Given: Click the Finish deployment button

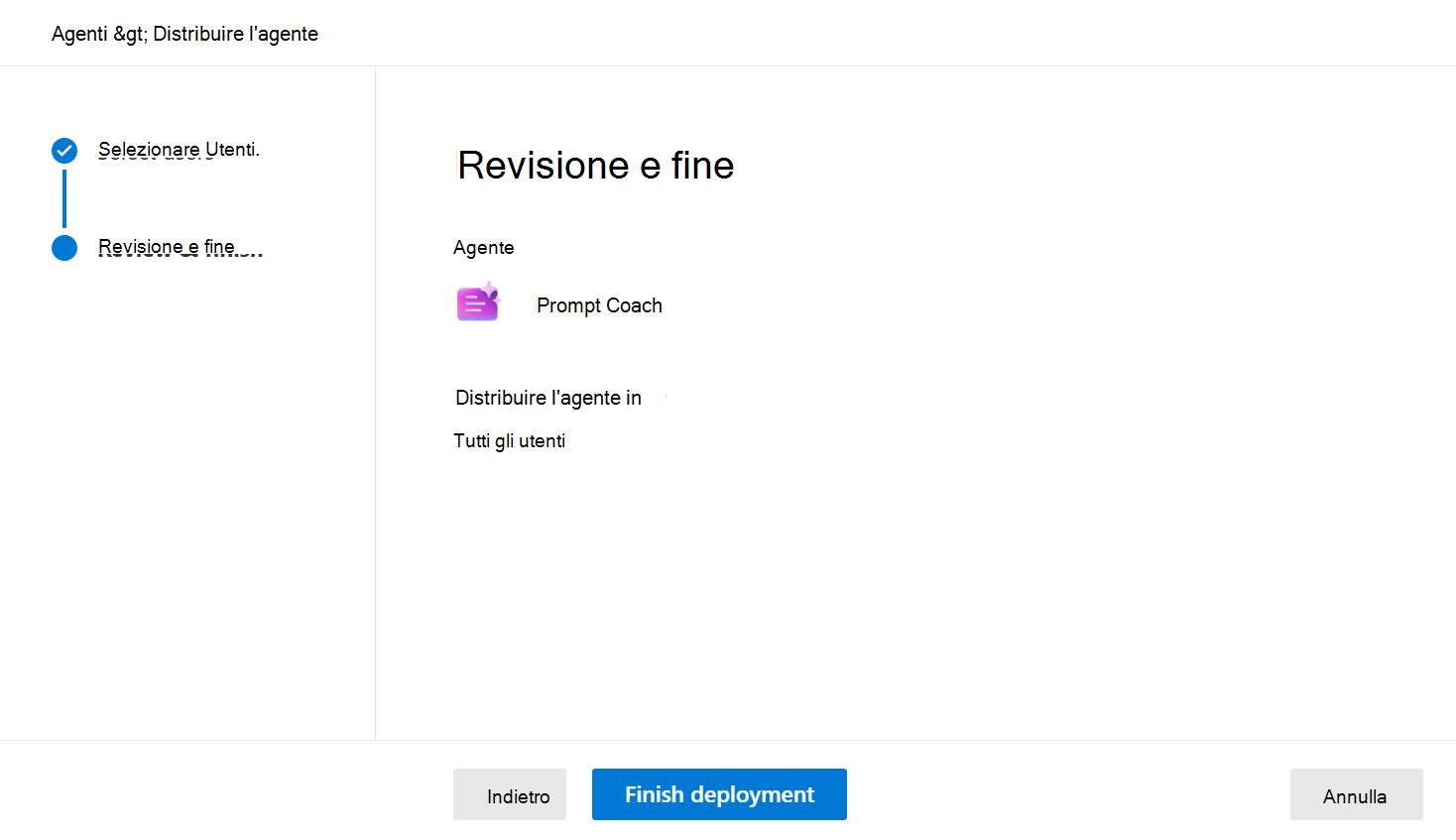Looking at the screenshot, I should click(719, 794).
